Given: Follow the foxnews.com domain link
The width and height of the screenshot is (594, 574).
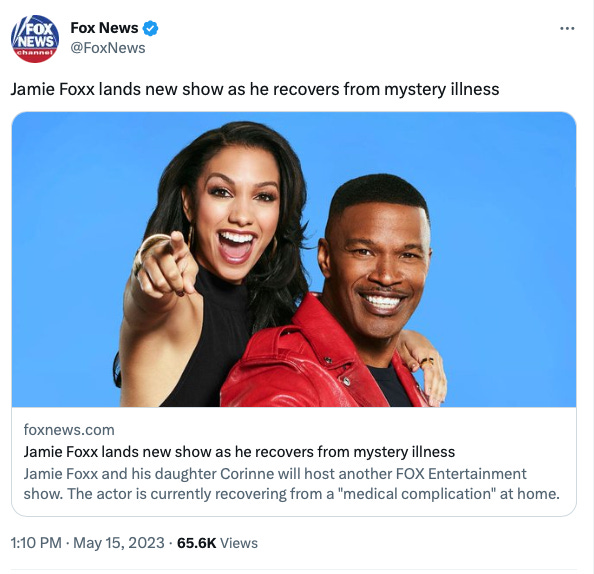Looking at the screenshot, I should [x=69, y=430].
